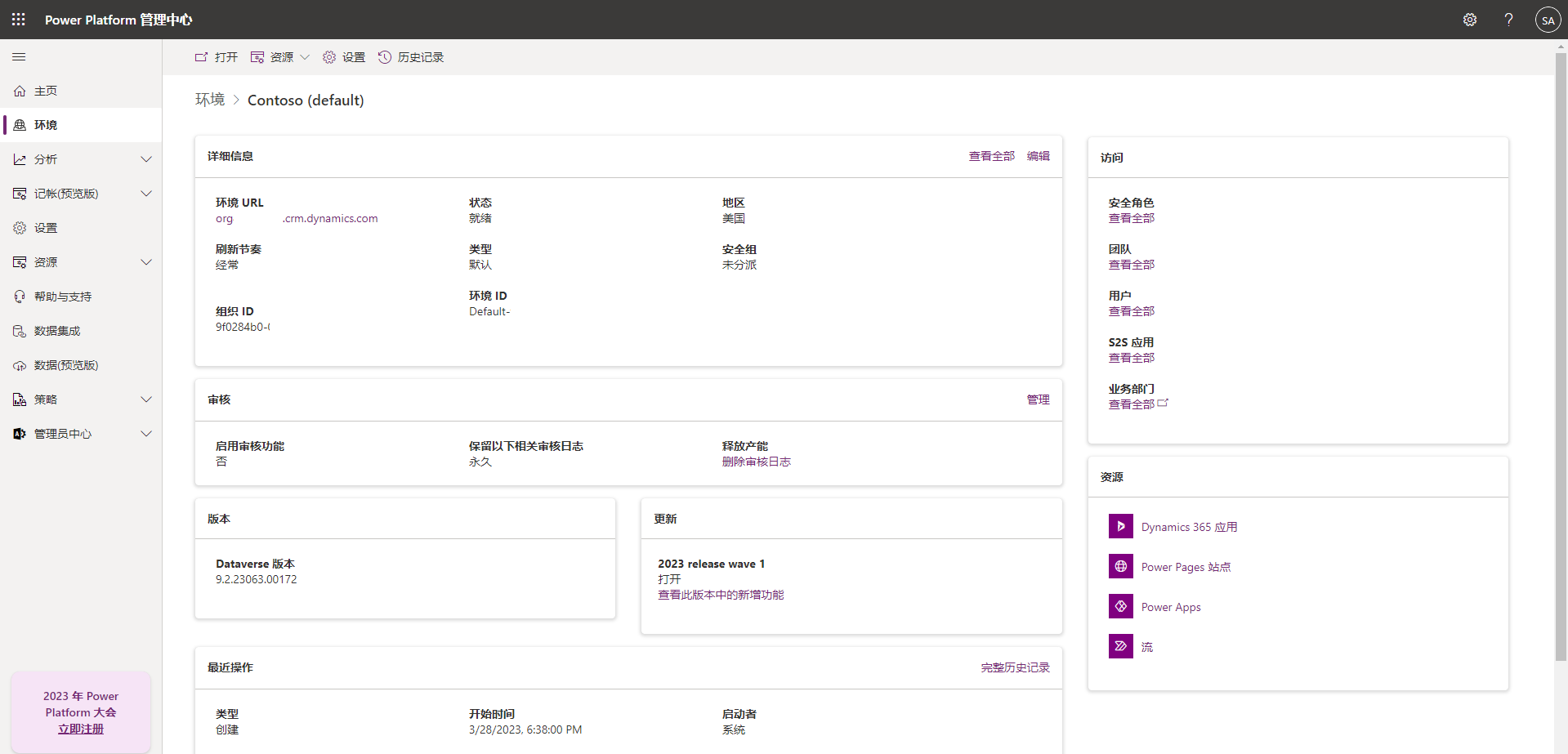
Task: Click the Power Apps icon
Action: (1121, 607)
